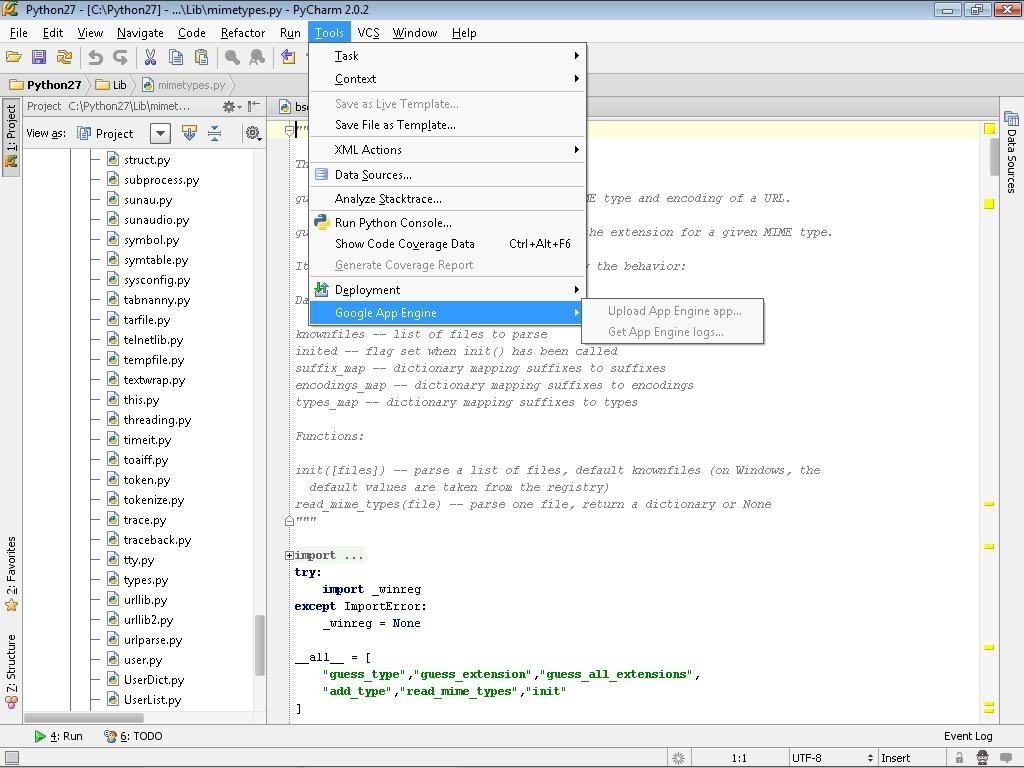
Task: Expand the folded import block
Action: (289, 555)
